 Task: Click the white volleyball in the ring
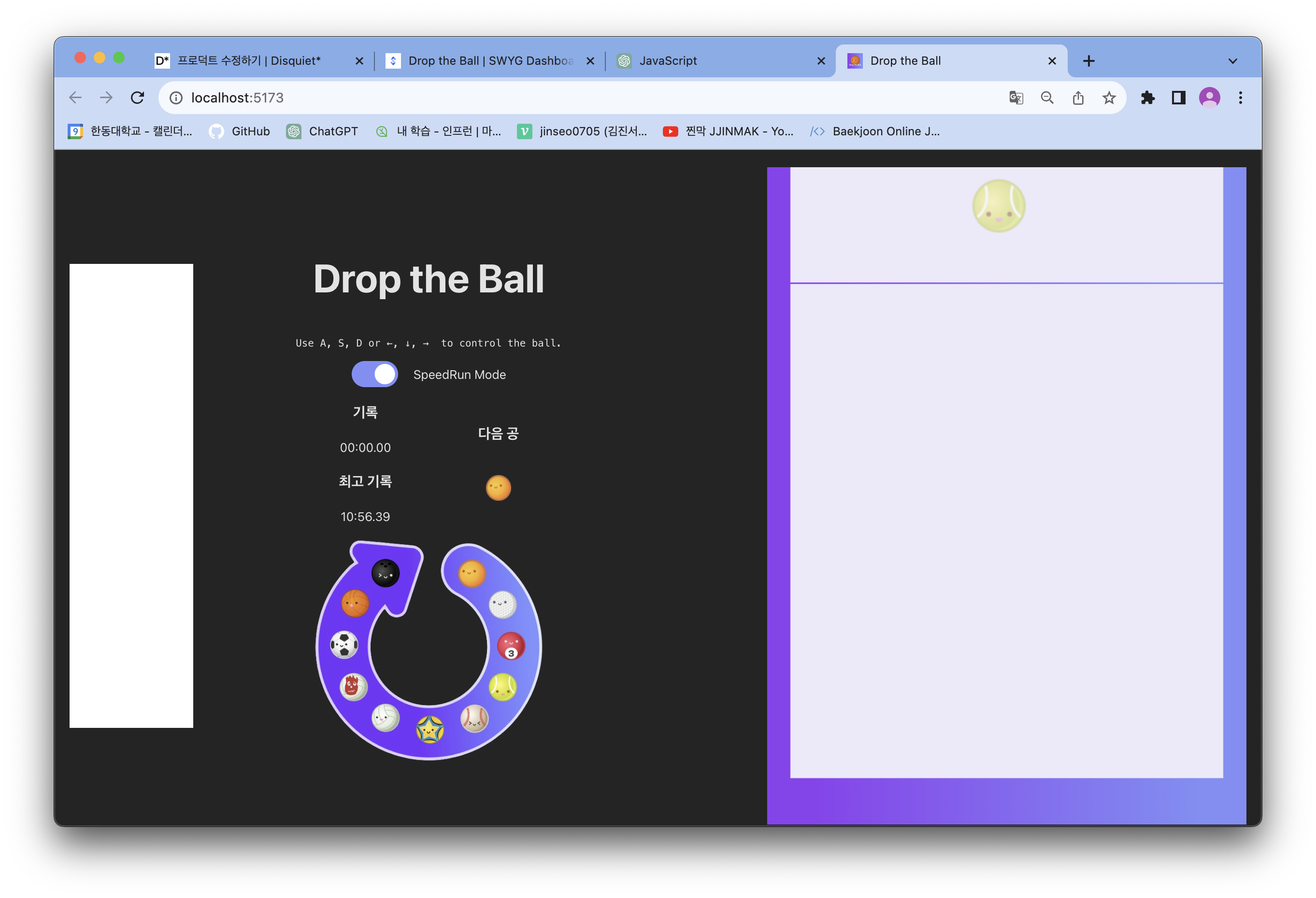[385, 718]
